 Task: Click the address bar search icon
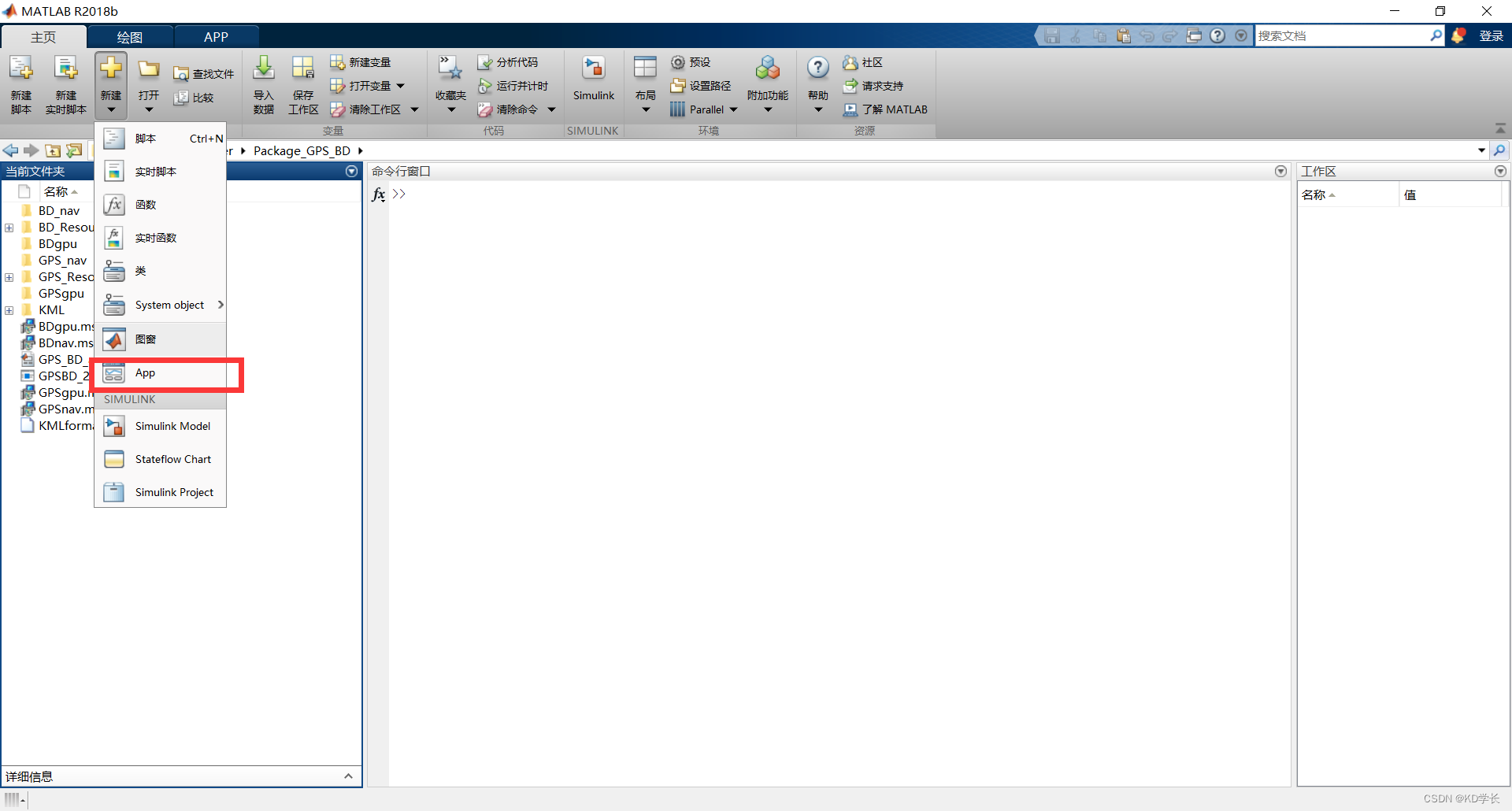[x=1499, y=150]
